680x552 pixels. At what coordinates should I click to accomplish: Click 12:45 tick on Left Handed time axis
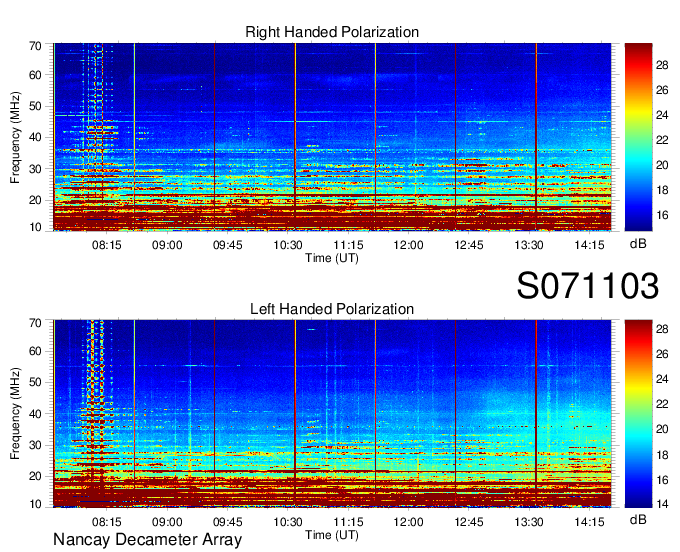coord(469,522)
